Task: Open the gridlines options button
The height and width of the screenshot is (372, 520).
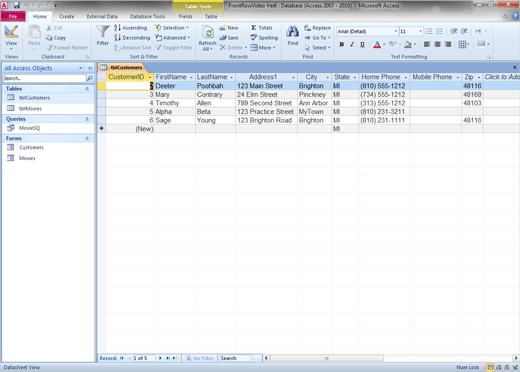Action: (x=464, y=44)
